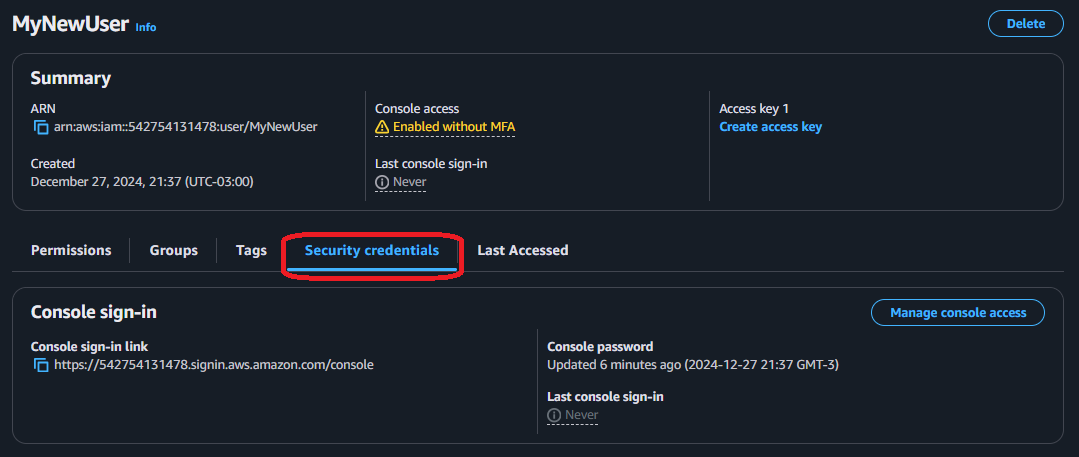The height and width of the screenshot is (457, 1079).
Task: Open Manage console access
Action: pos(957,313)
